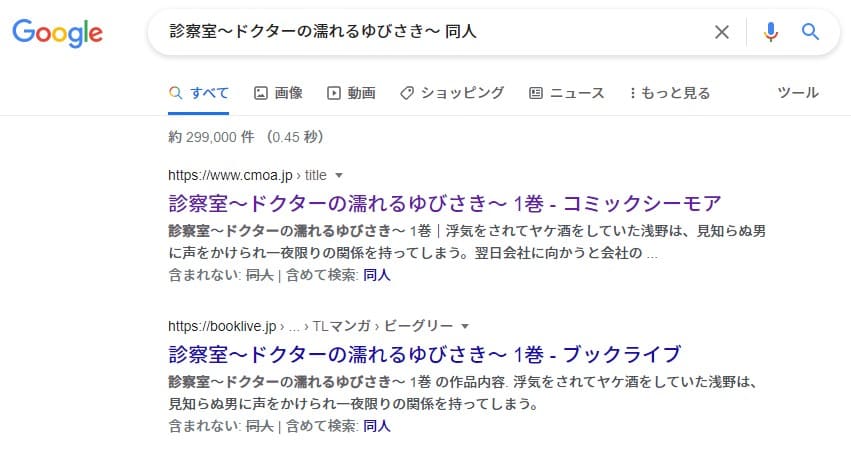The image size is (851, 452).
Task: Click the https://booklive.jp breadcrumb URL text
Action: point(310,326)
